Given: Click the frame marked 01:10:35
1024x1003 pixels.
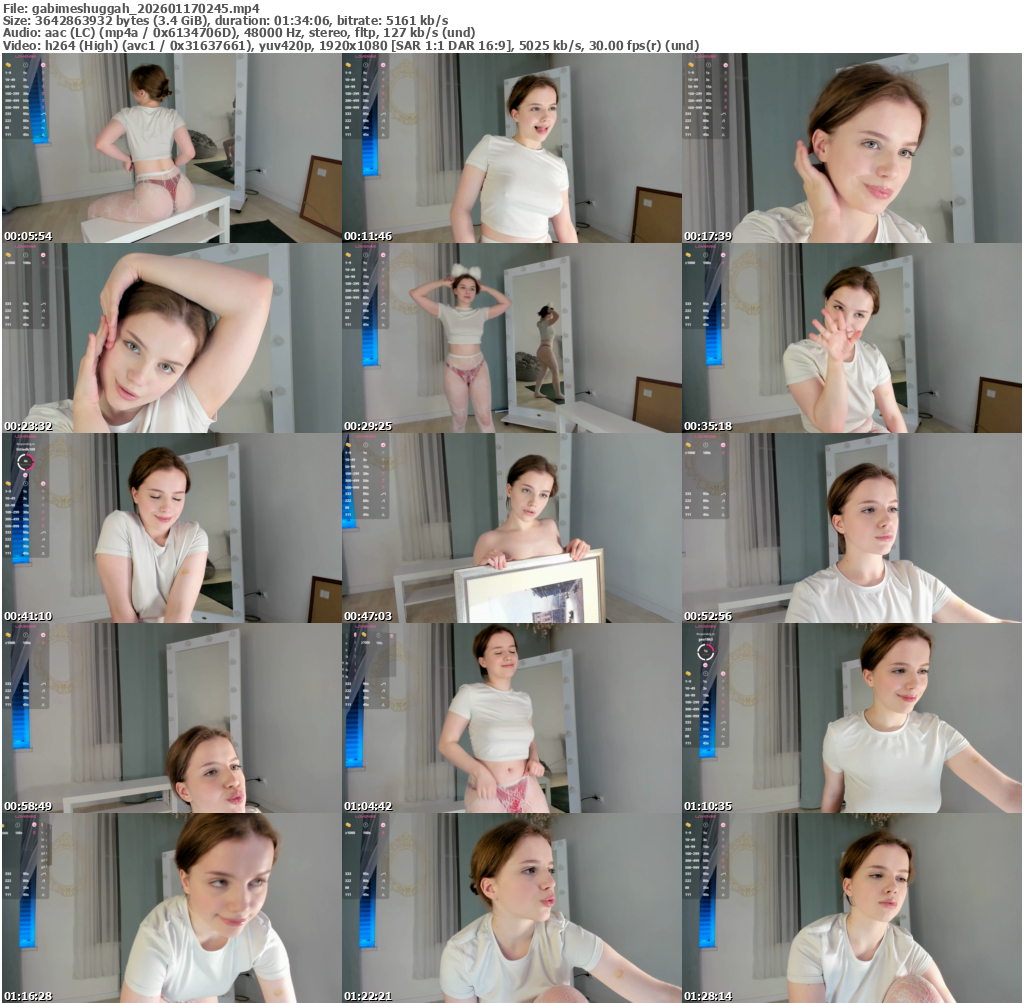Looking at the screenshot, I should (x=851, y=718).
